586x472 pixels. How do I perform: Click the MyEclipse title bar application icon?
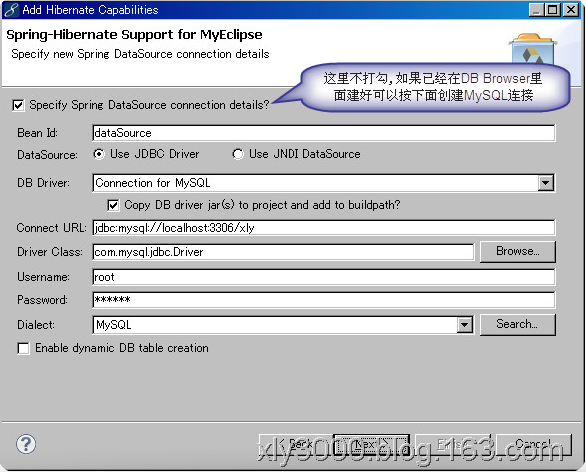coord(11,10)
